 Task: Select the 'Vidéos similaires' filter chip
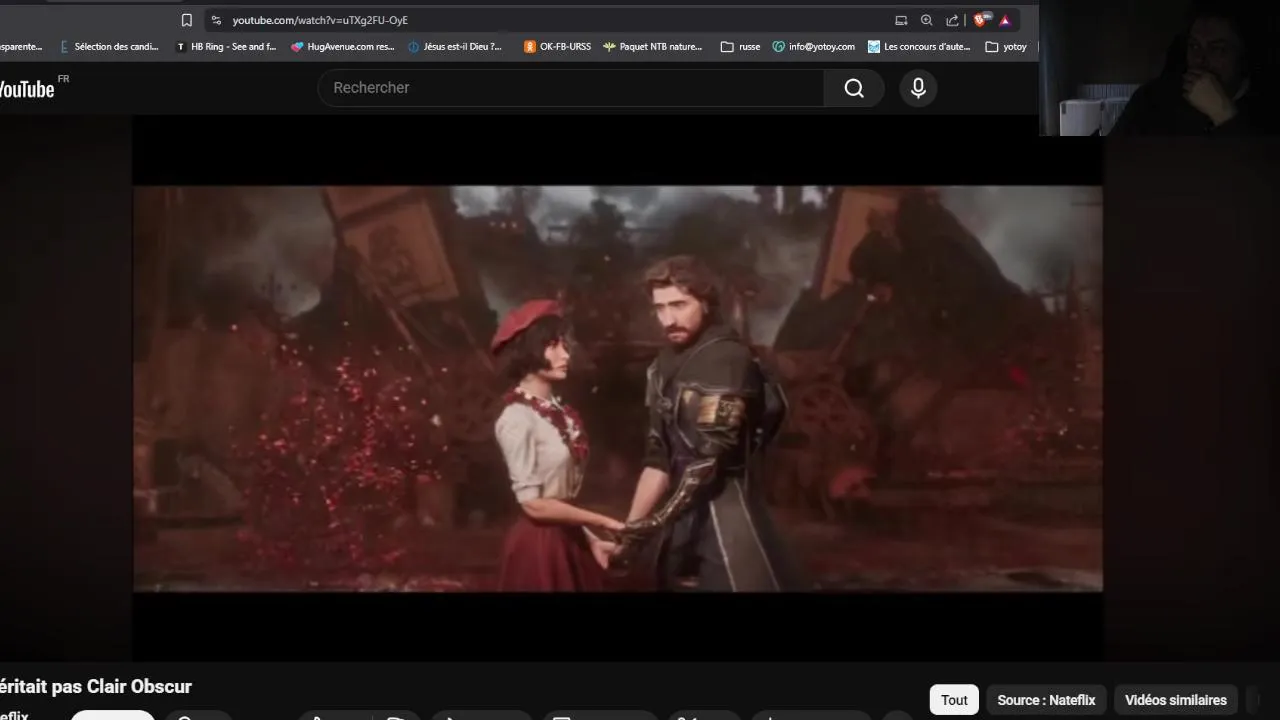[1176, 700]
